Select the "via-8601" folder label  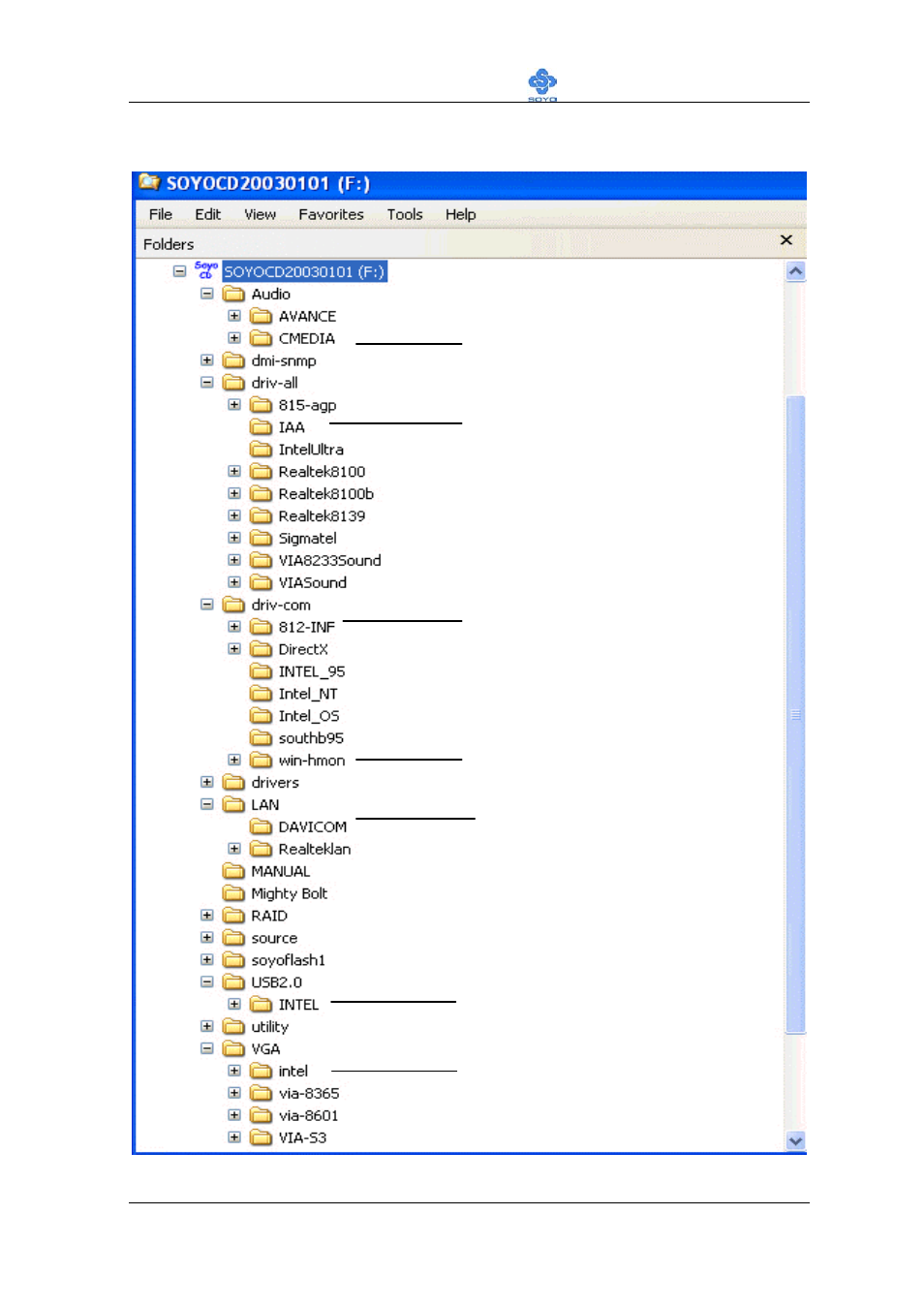pos(309,1115)
